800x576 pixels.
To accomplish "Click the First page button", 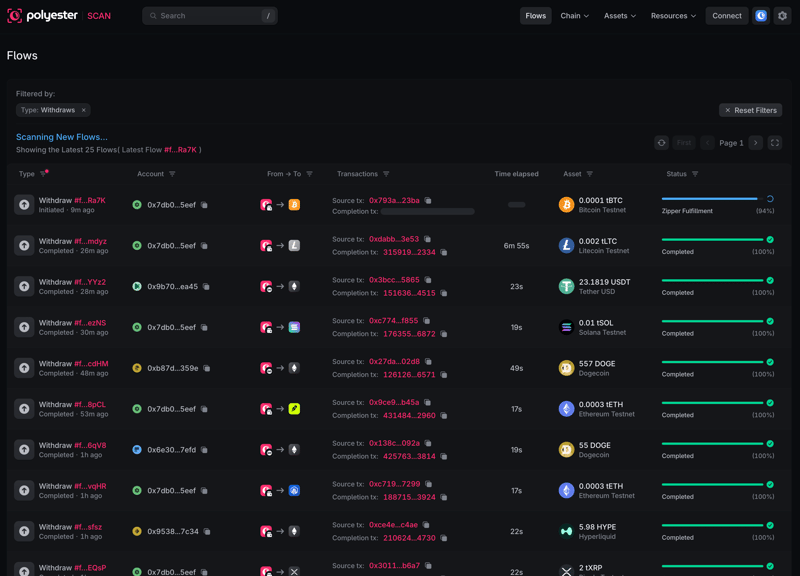I will [x=684, y=143].
